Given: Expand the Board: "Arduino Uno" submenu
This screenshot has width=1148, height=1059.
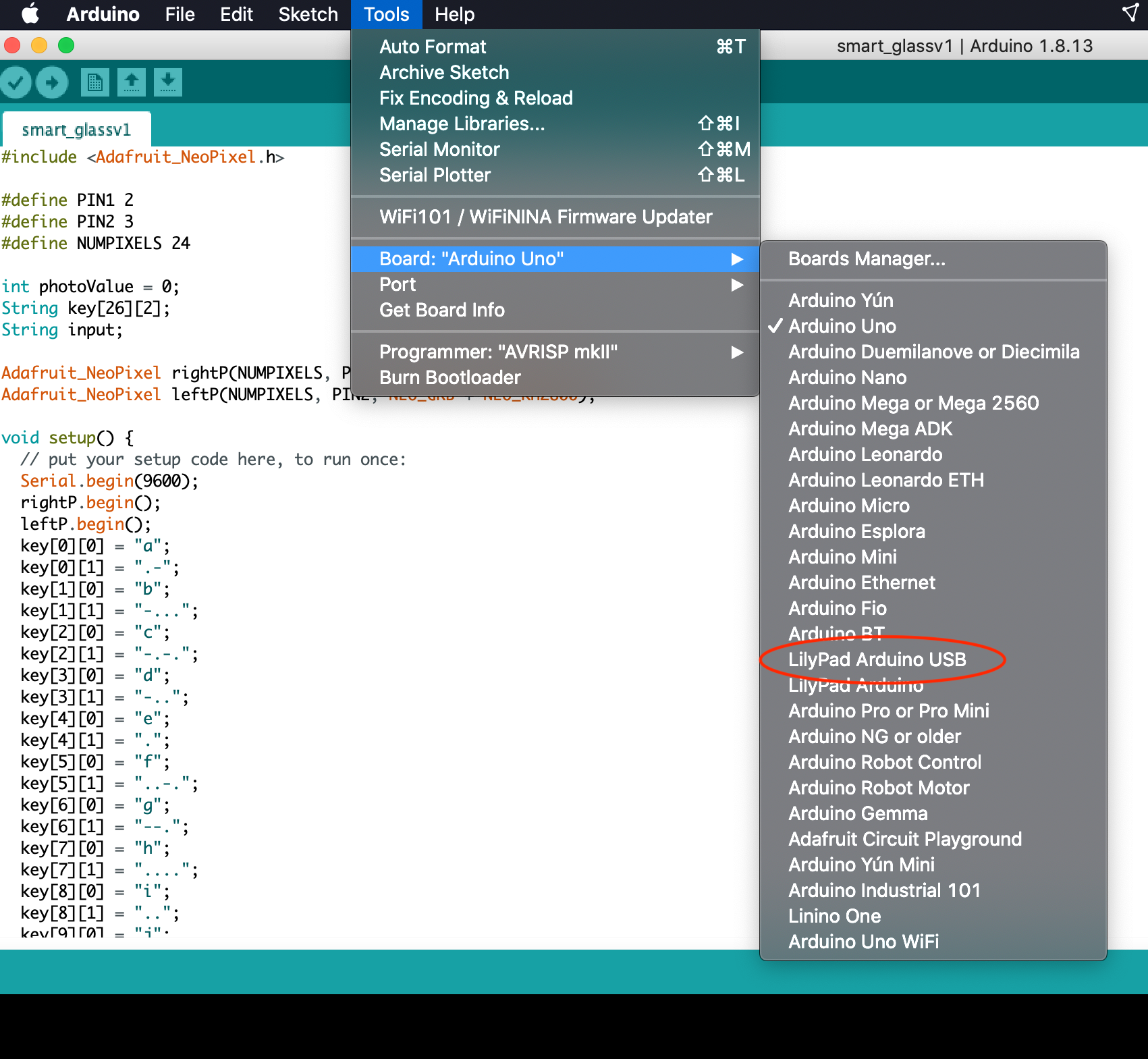Looking at the screenshot, I should 555,259.
